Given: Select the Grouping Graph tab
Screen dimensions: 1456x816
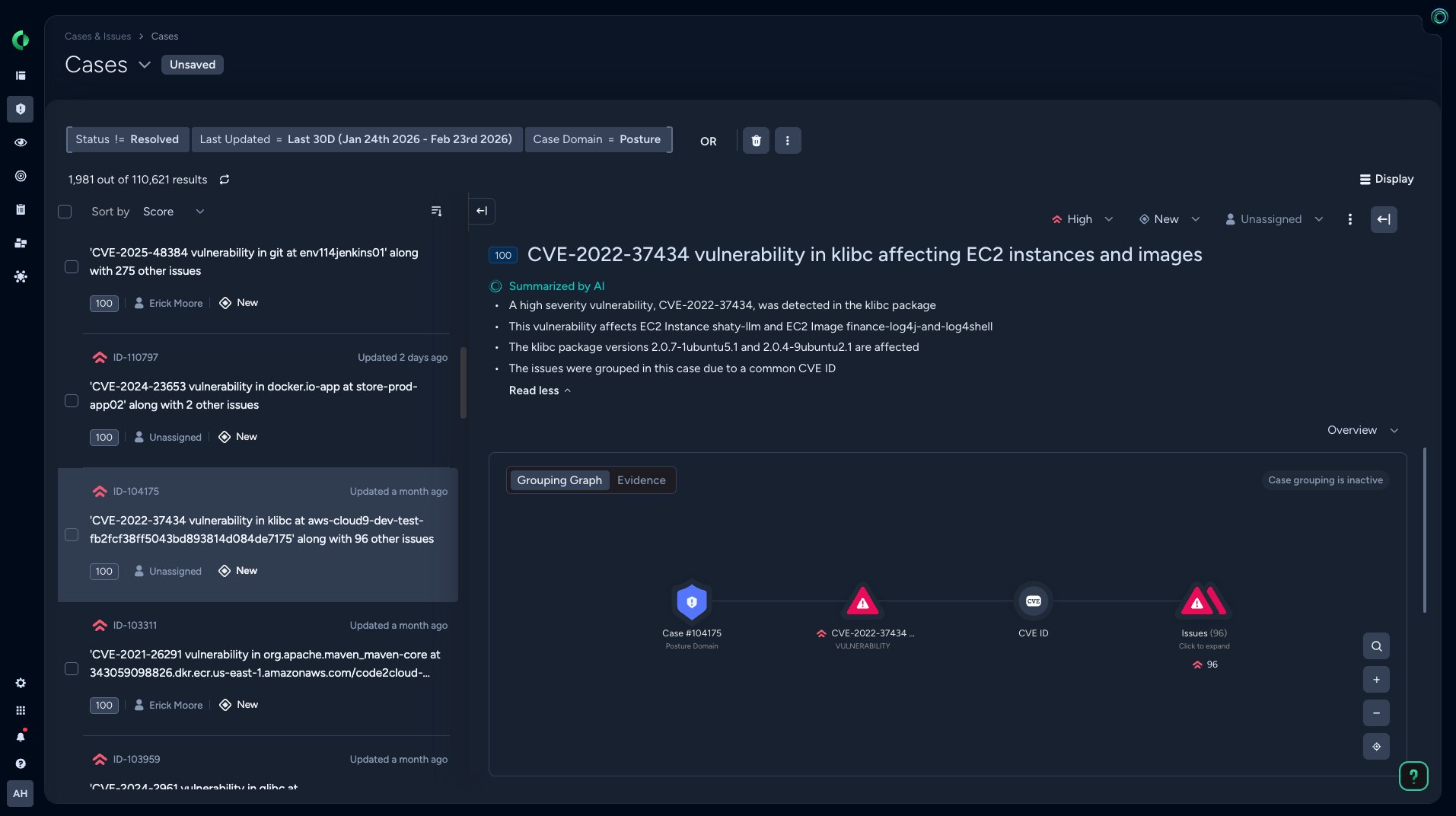Looking at the screenshot, I should pyautogui.click(x=559, y=480).
